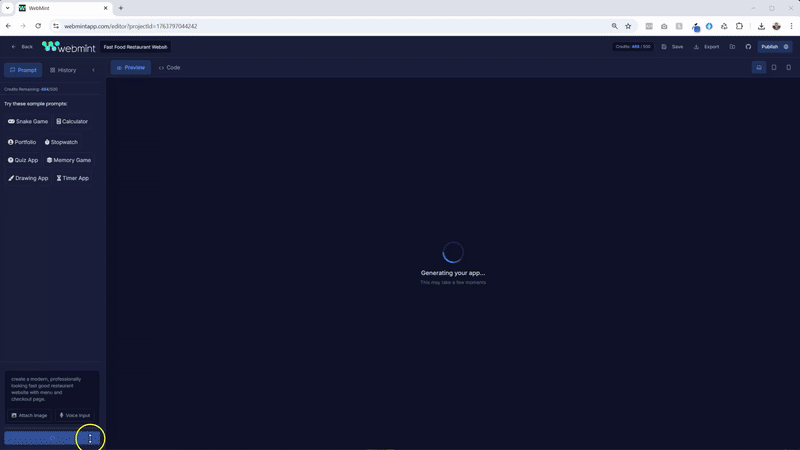Click the Webmint logo
Screen dimensions: 800x450
(x=68, y=47)
